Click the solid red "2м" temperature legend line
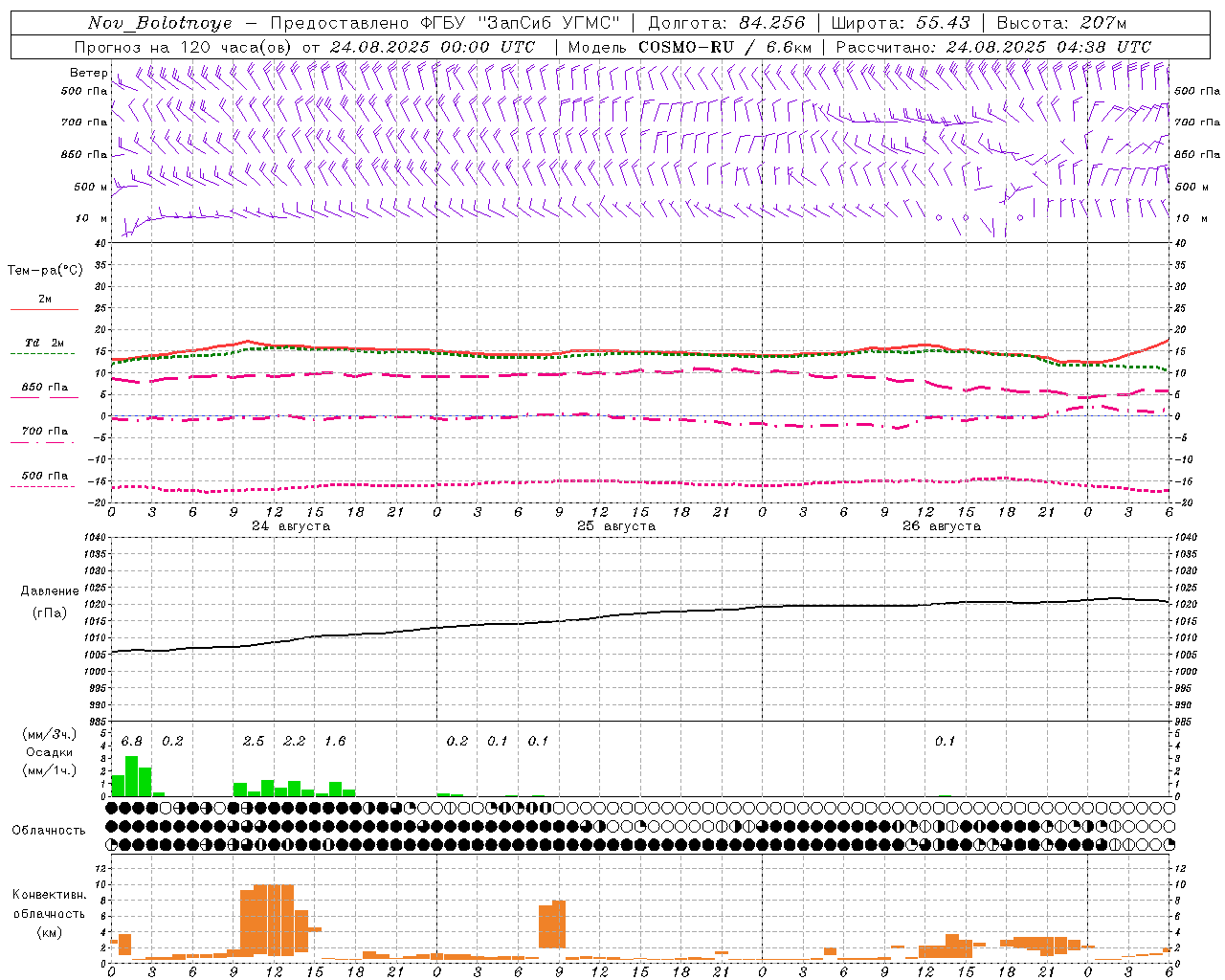 [x=44, y=309]
